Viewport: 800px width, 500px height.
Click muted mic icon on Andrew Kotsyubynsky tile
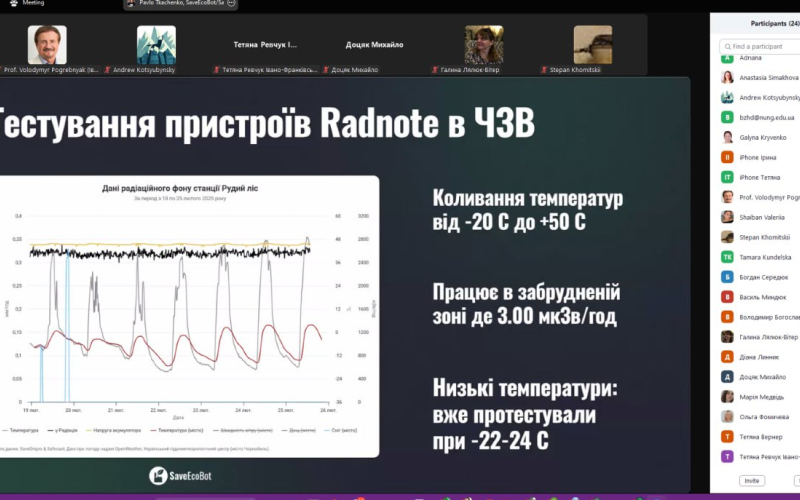[x=108, y=70]
